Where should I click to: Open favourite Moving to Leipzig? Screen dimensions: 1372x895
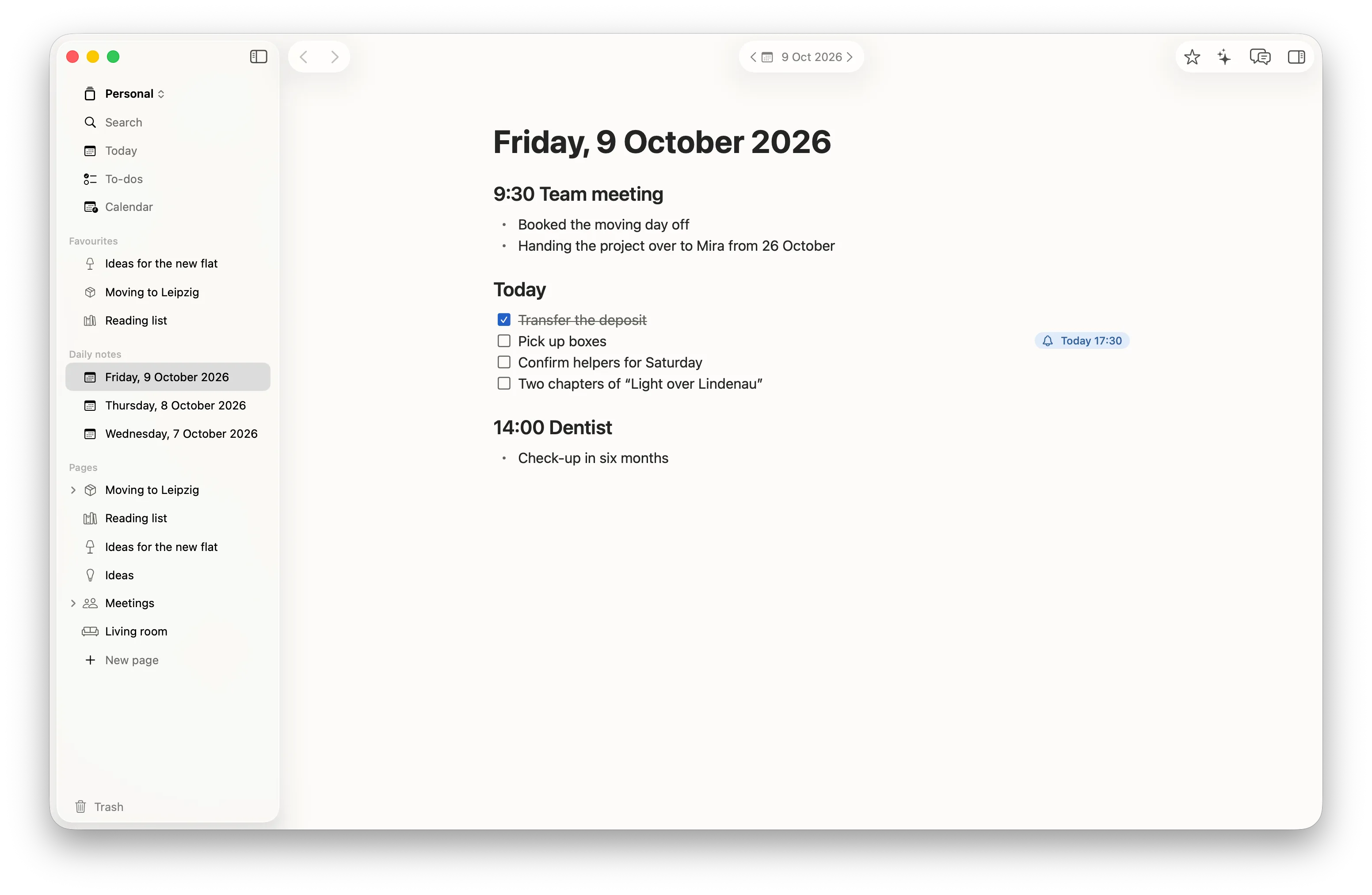click(167, 292)
